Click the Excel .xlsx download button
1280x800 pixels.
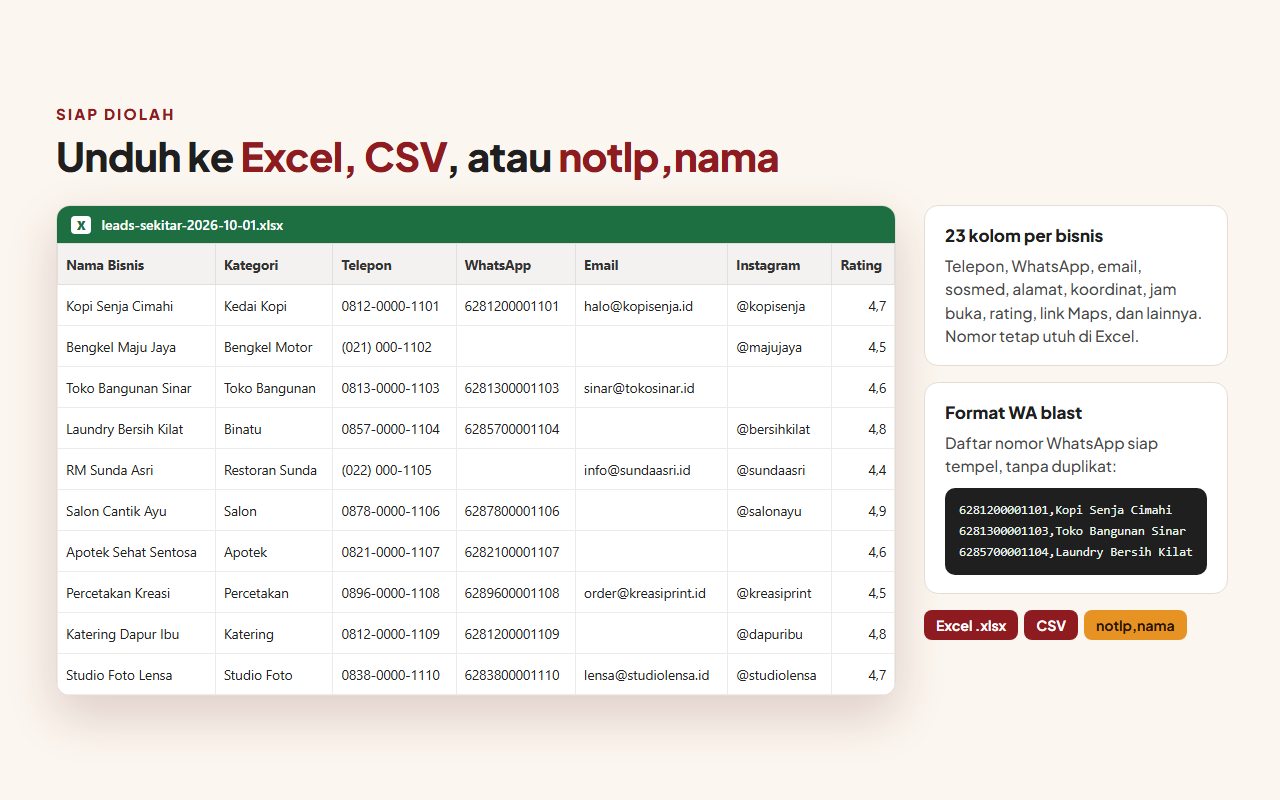click(971, 626)
